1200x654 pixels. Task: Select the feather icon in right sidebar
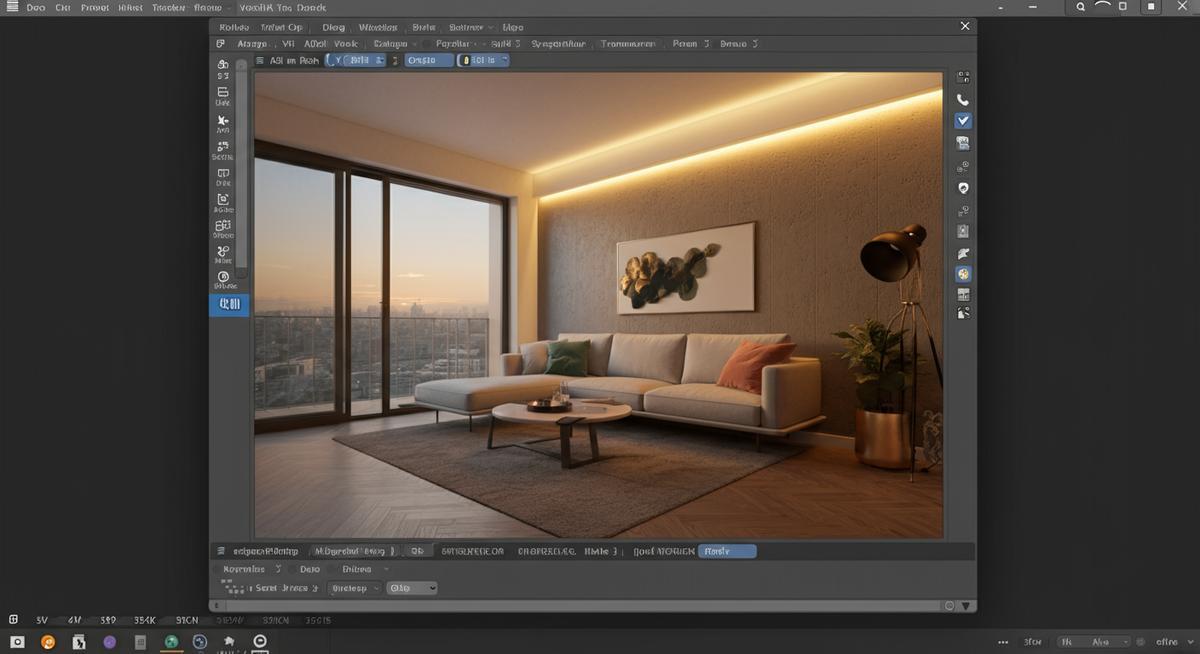tap(963, 253)
